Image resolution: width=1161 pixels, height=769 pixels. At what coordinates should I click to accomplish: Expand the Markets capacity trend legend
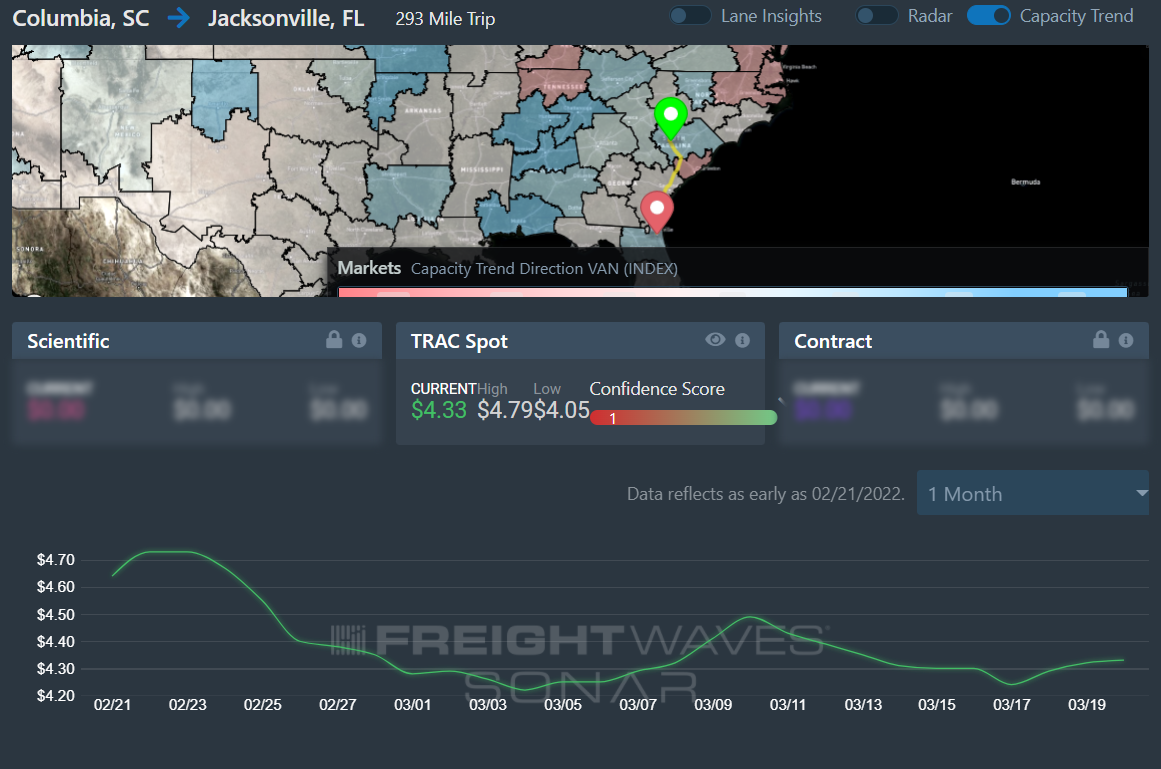pos(508,269)
